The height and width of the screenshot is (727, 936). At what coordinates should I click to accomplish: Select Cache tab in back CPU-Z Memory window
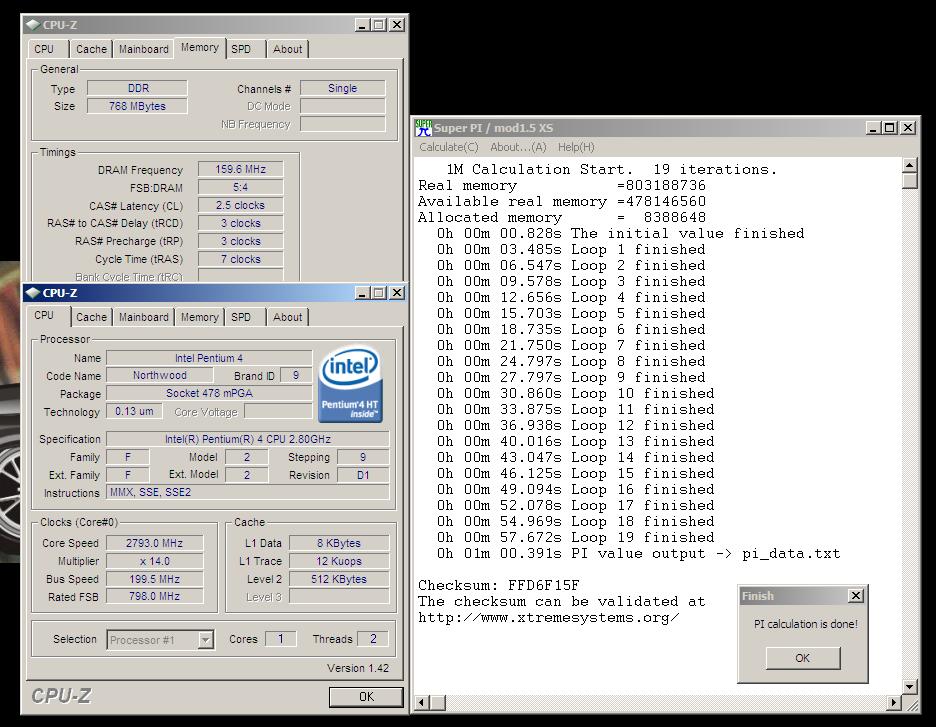point(91,49)
